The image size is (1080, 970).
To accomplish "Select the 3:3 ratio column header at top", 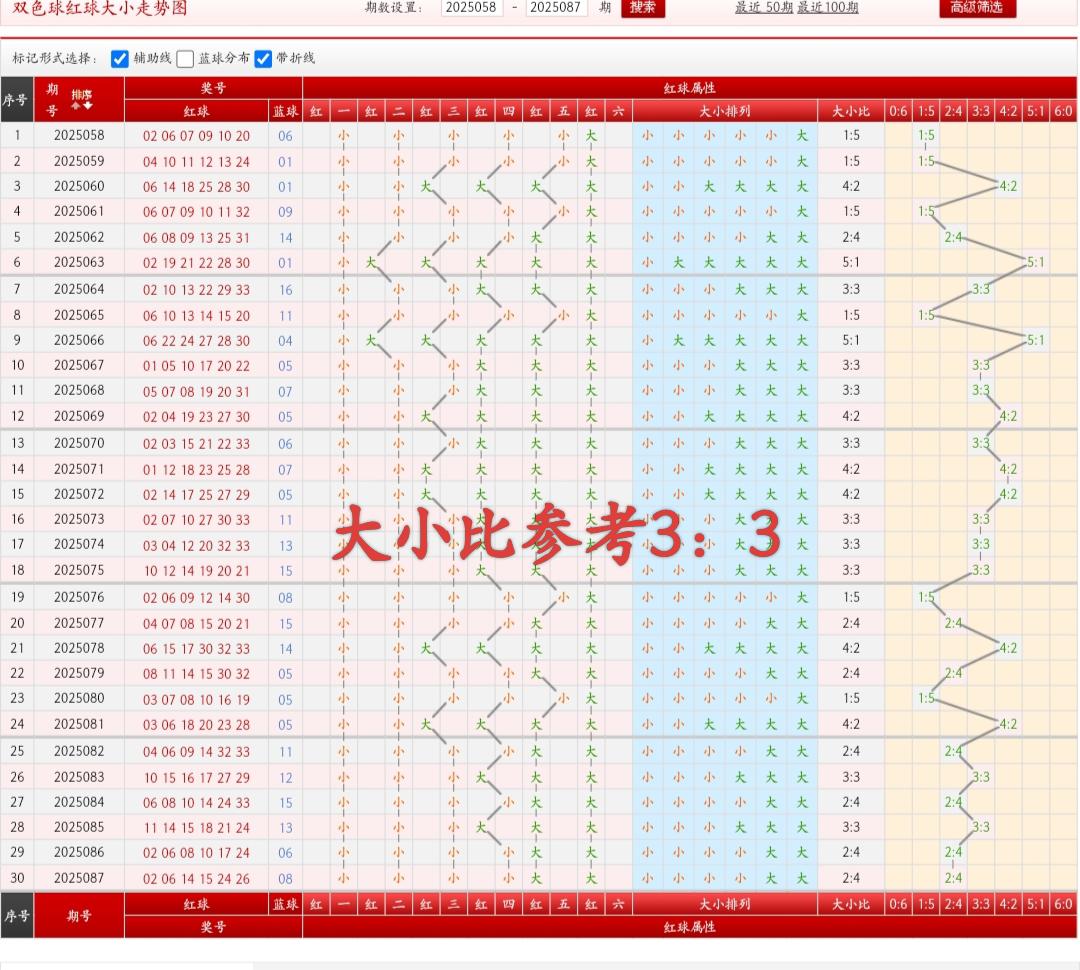I will coord(981,111).
